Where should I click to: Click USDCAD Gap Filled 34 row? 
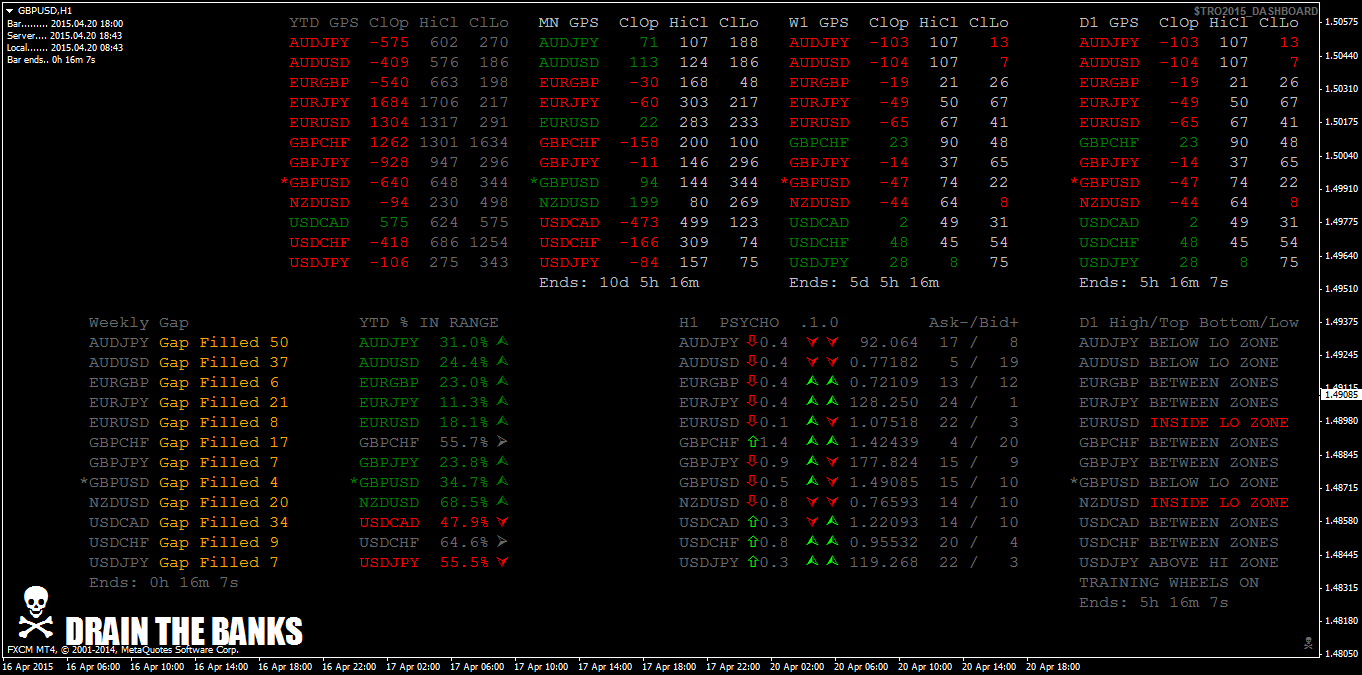tap(189, 522)
